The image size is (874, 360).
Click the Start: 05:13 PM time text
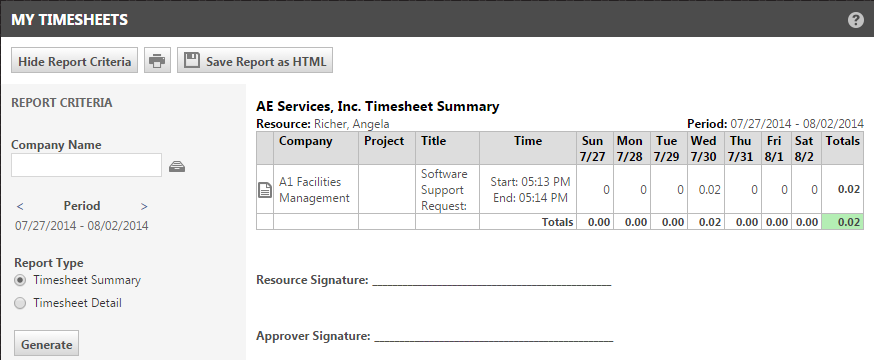(530, 182)
